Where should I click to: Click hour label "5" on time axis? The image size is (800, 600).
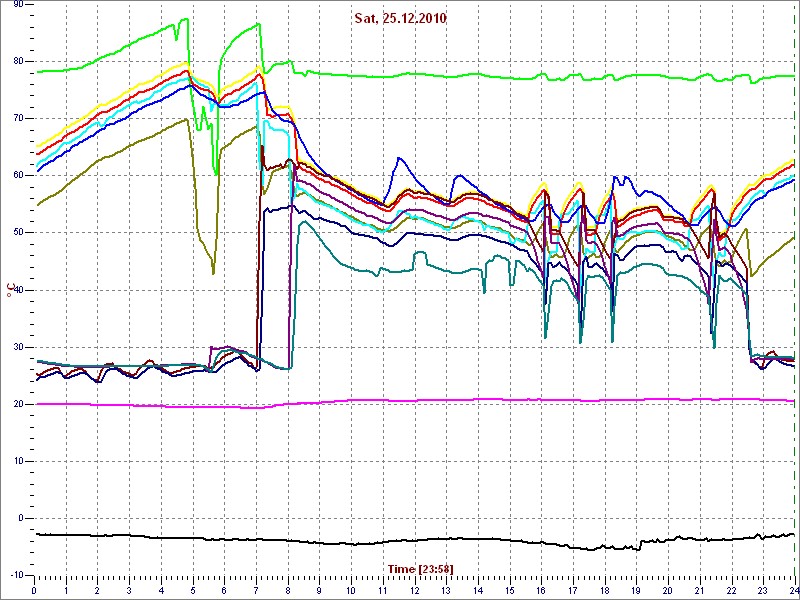pos(193,590)
